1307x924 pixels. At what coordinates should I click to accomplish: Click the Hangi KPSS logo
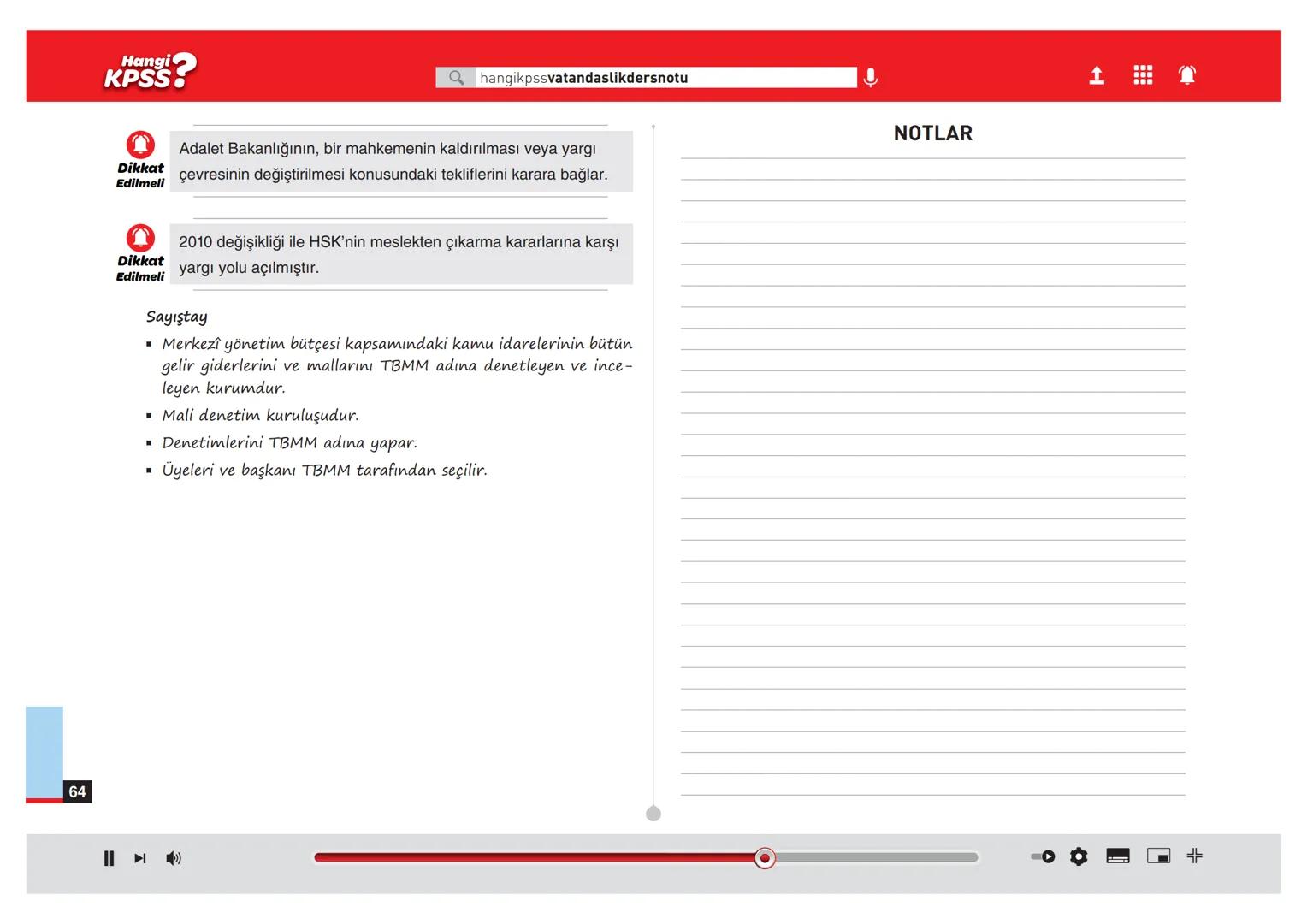150,72
